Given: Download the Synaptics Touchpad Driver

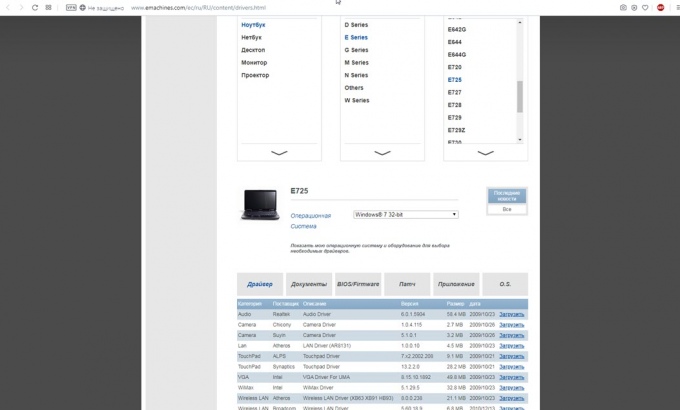Looking at the screenshot, I should point(512,367).
